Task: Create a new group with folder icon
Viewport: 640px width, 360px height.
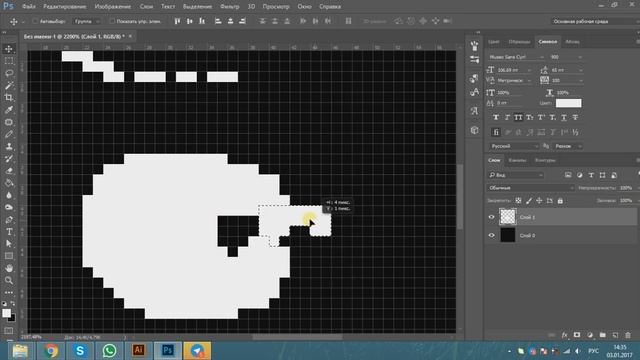Action: click(602, 335)
